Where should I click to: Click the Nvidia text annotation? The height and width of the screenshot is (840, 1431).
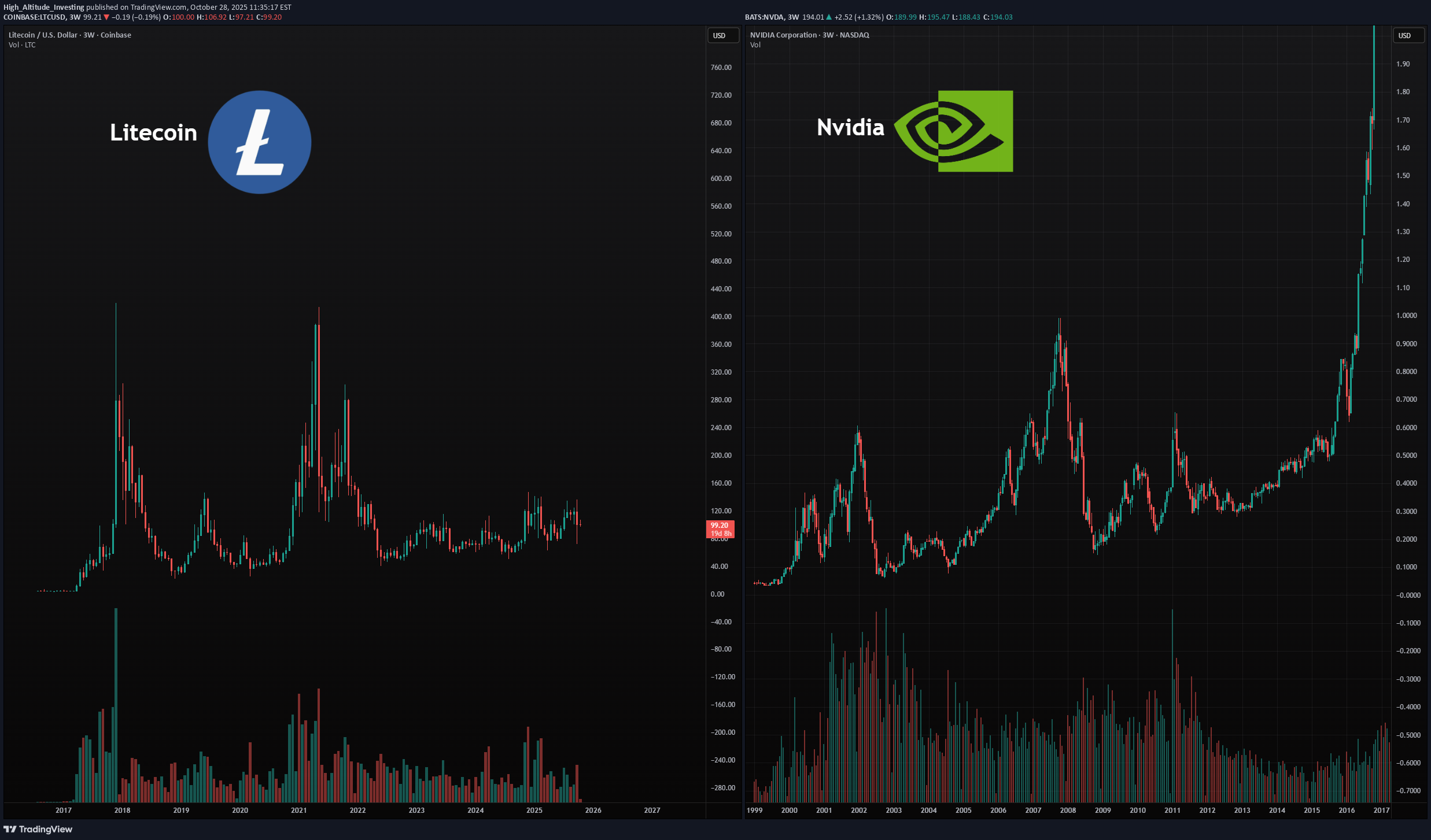(850, 127)
